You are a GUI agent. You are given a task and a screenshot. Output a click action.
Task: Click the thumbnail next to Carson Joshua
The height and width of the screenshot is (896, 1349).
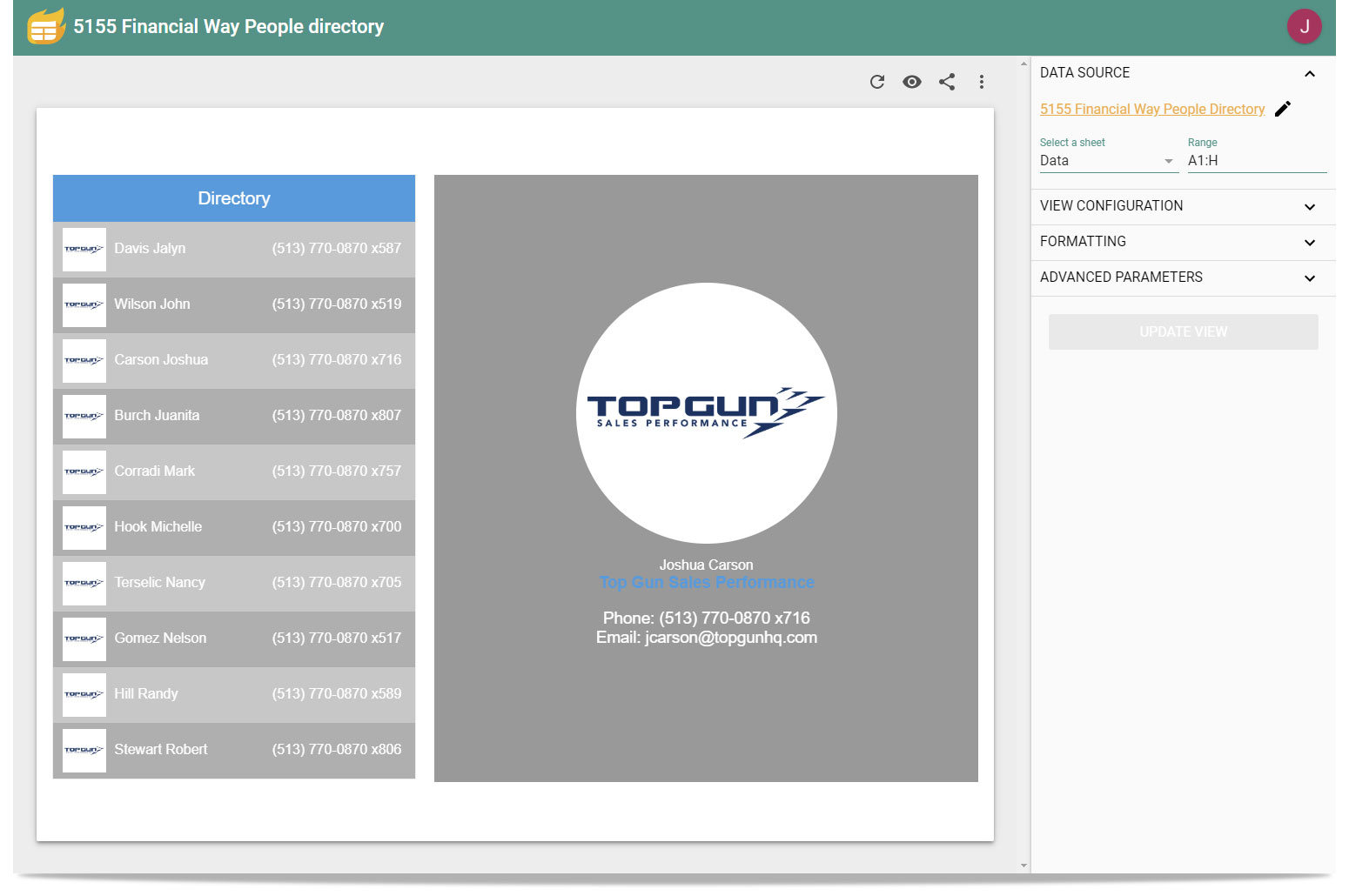84,361
